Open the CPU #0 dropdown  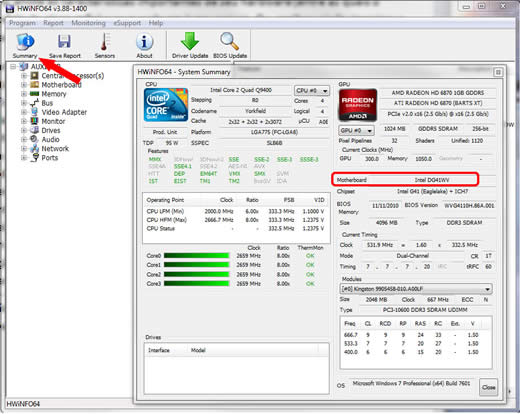[x=312, y=91]
